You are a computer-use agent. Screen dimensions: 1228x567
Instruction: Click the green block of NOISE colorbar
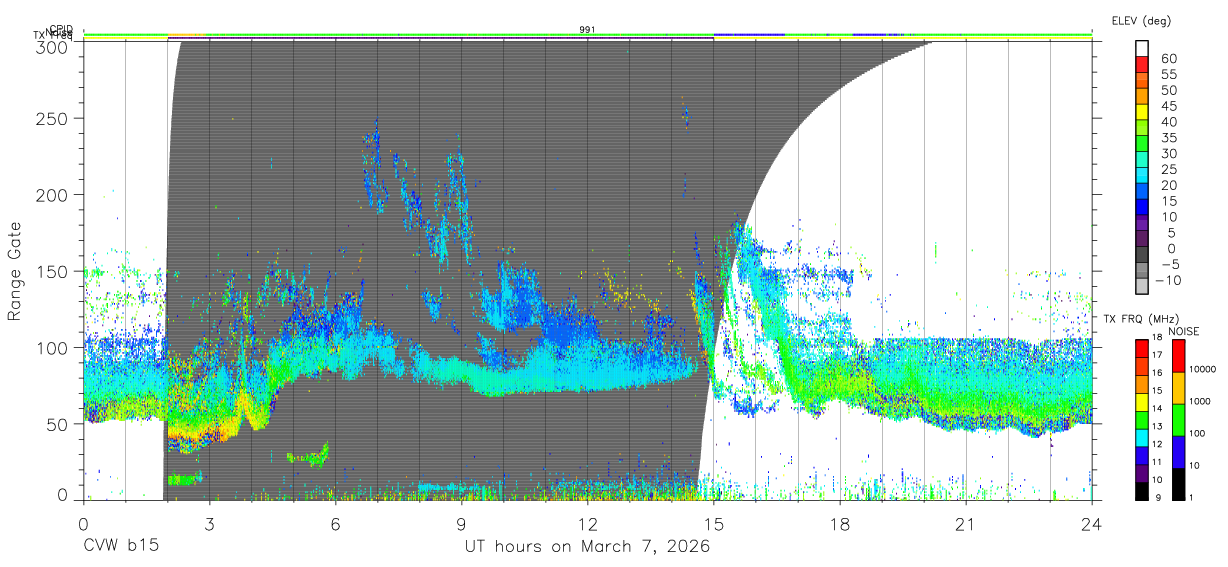pos(1178,420)
